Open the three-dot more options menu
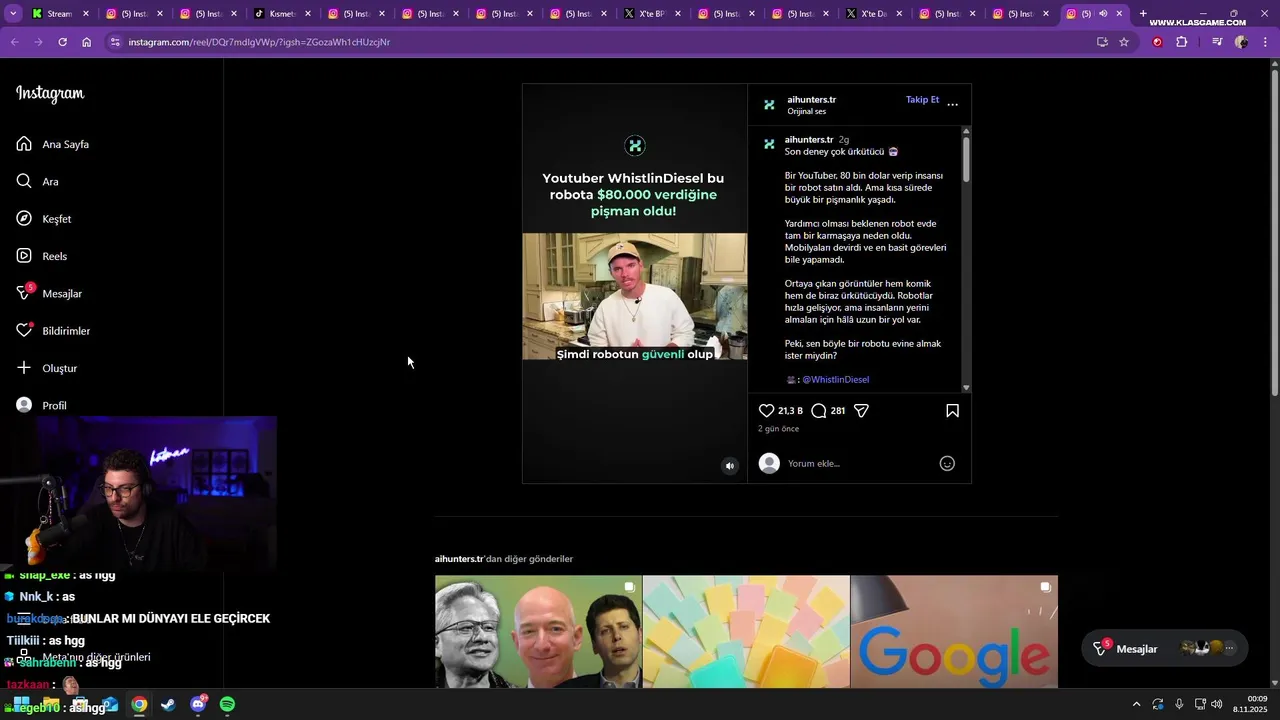1280x720 pixels. point(952,104)
